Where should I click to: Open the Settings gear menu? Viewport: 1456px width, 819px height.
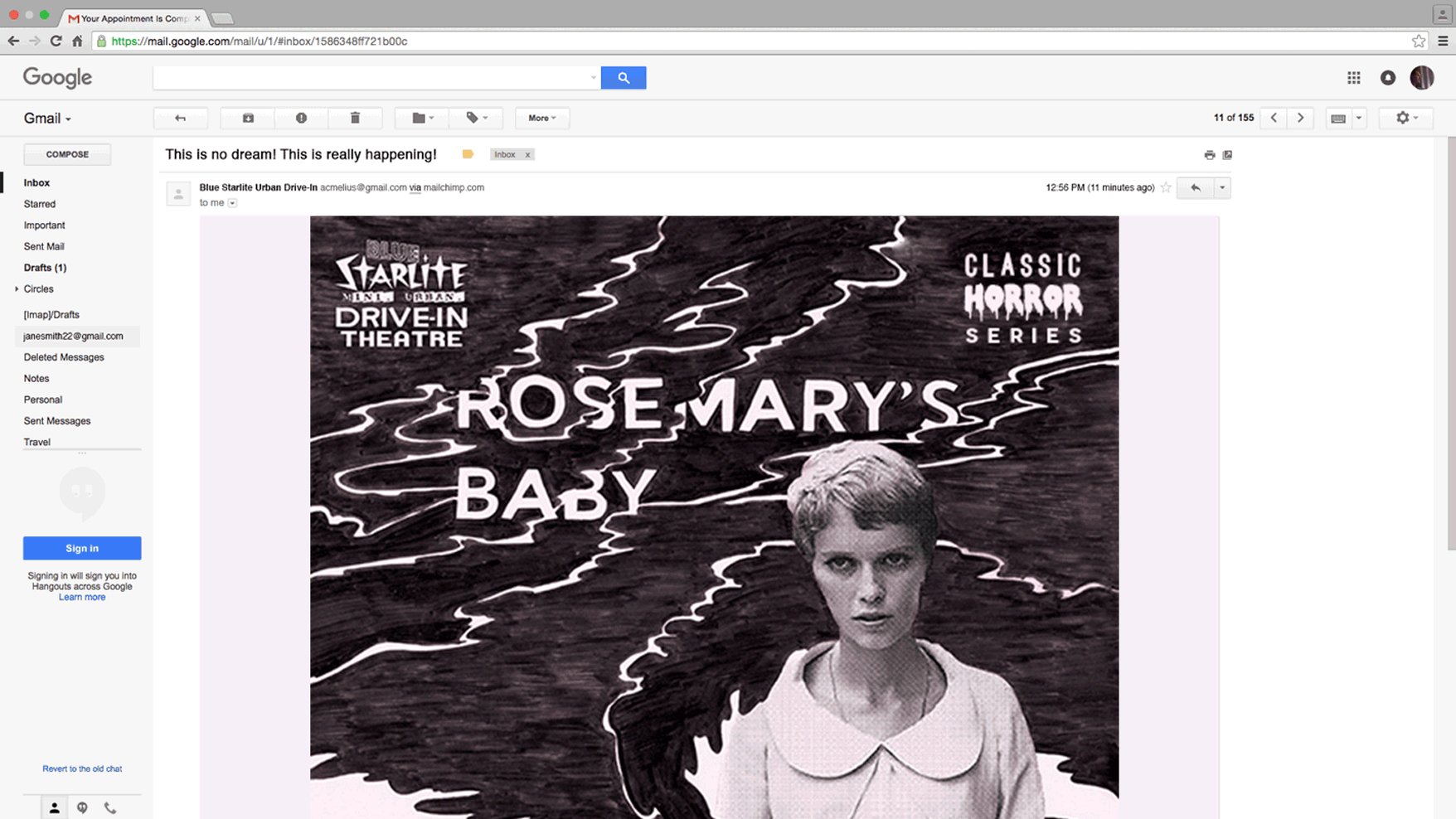(1406, 118)
